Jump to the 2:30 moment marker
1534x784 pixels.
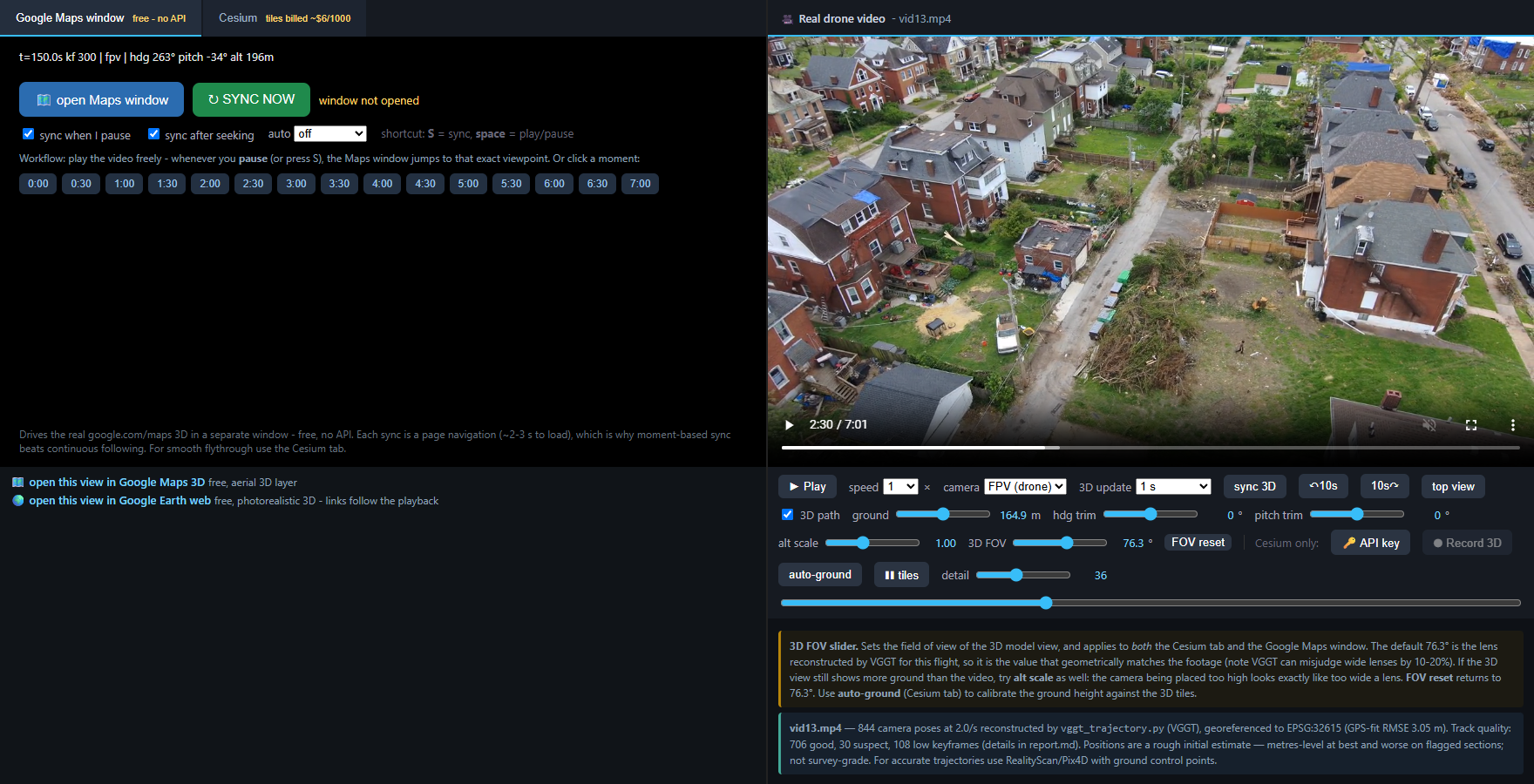pos(253,184)
